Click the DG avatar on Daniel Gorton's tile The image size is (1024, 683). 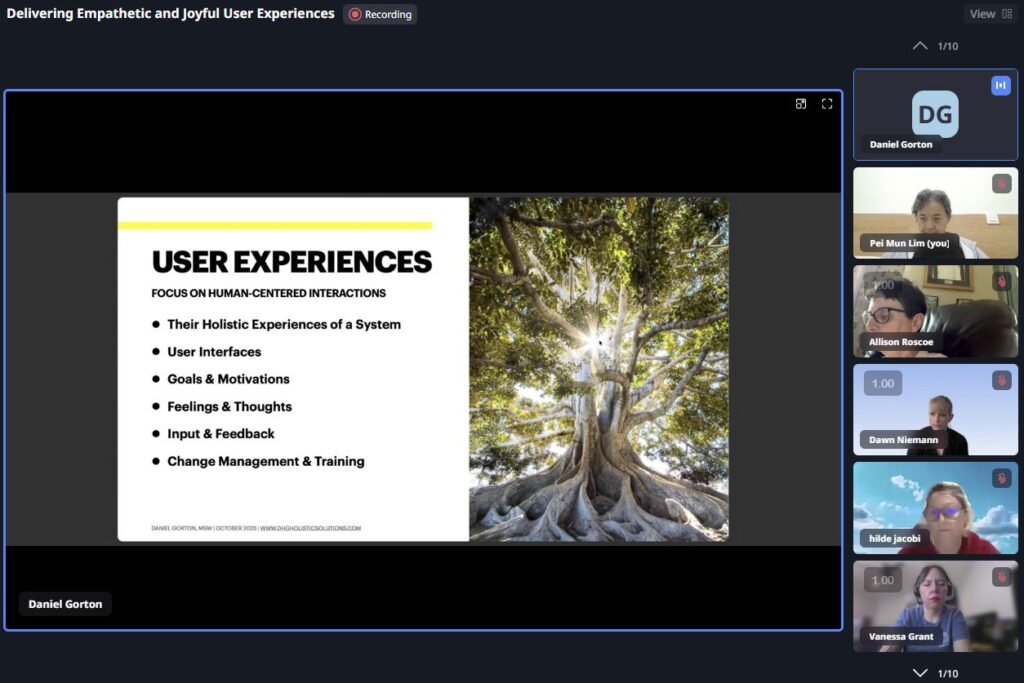(x=935, y=113)
